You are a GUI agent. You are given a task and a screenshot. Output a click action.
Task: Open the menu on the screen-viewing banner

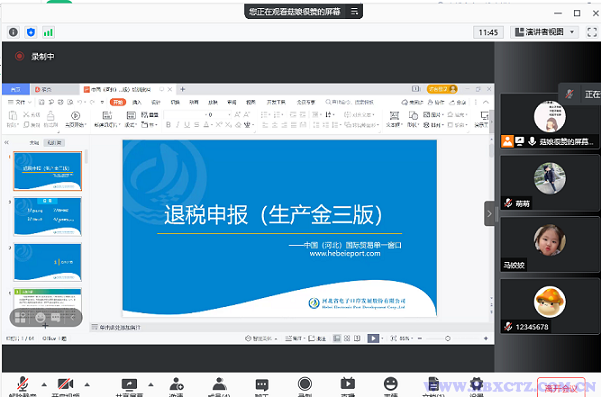354,11
